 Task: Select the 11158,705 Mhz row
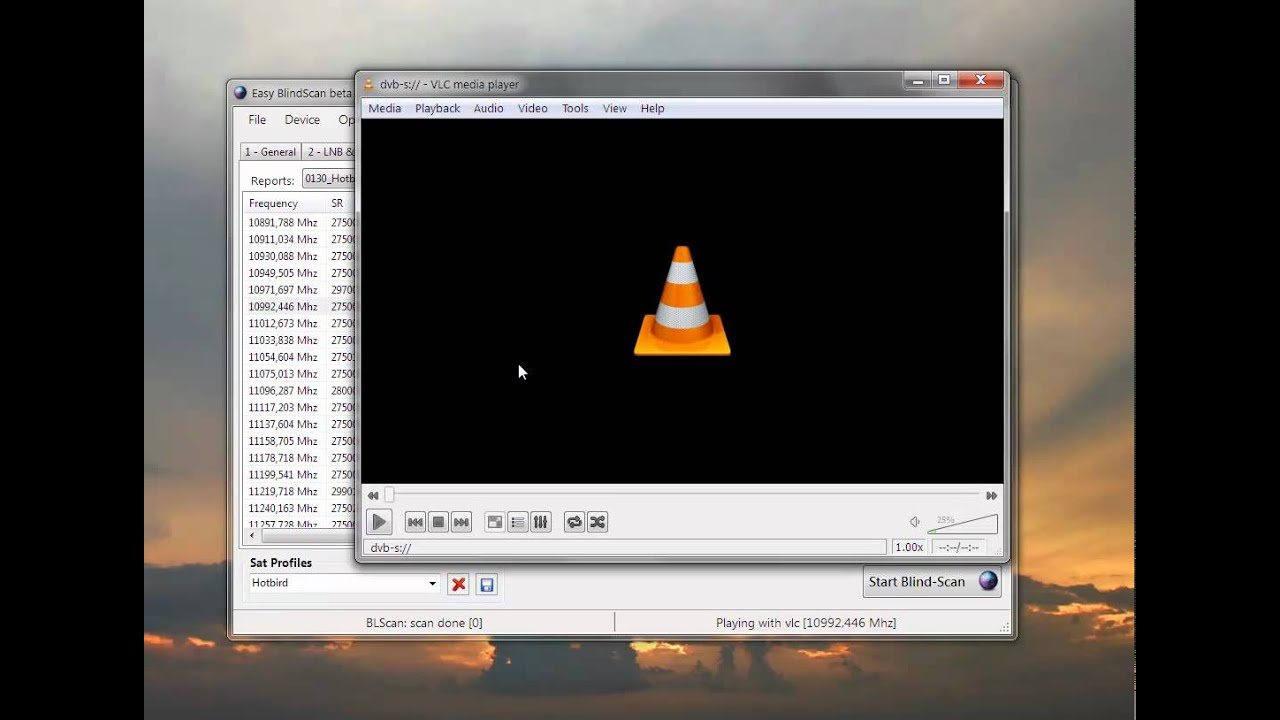click(x=300, y=441)
